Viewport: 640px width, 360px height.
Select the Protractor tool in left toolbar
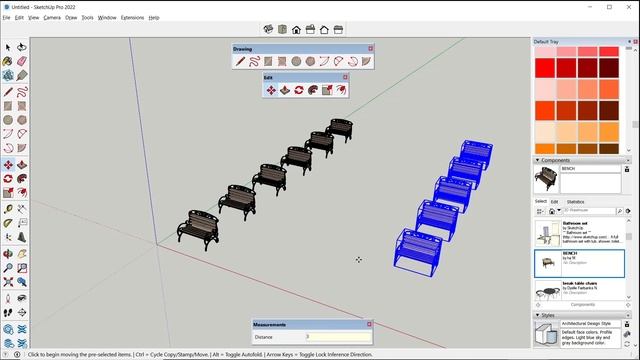tap(8, 223)
